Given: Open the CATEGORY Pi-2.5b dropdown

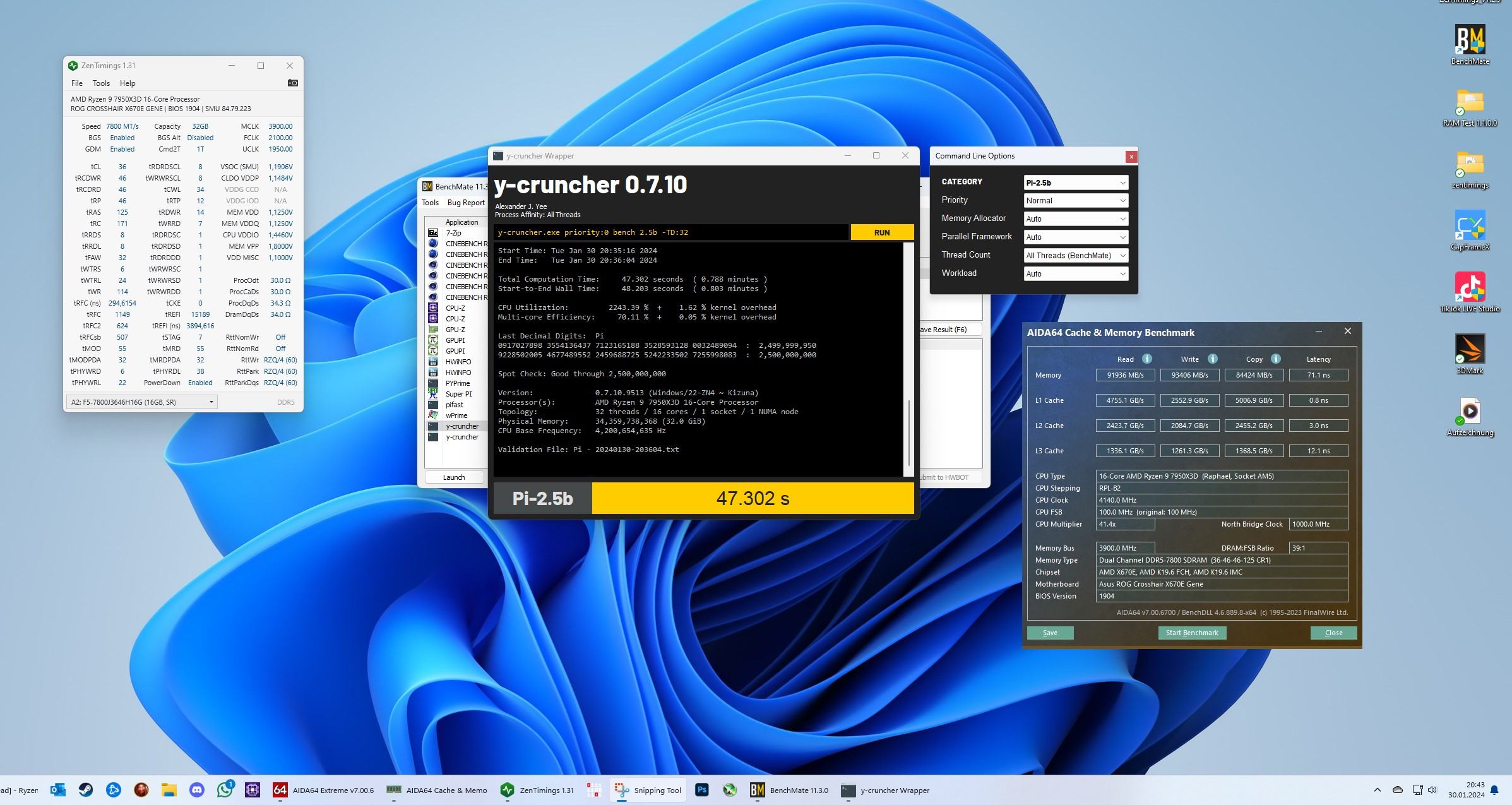Looking at the screenshot, I should (1075, 182).
